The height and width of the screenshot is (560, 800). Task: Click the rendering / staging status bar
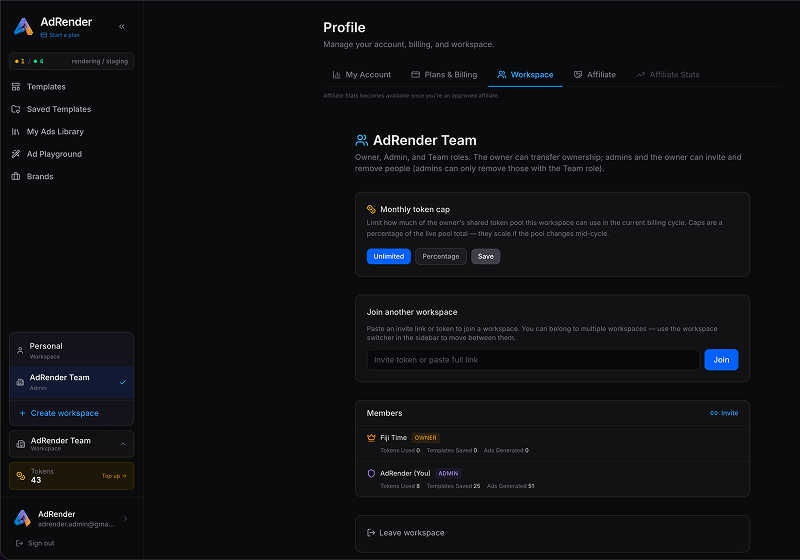coord(71,61)
